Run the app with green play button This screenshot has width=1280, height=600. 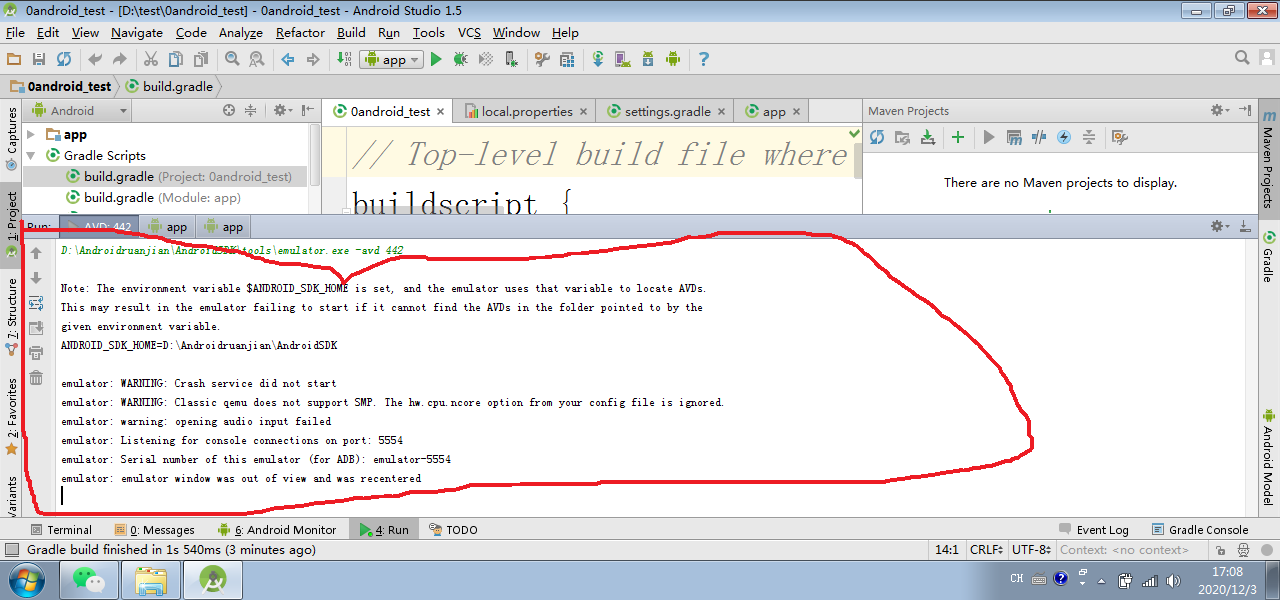pyautogui.click(x=436, y=59)
